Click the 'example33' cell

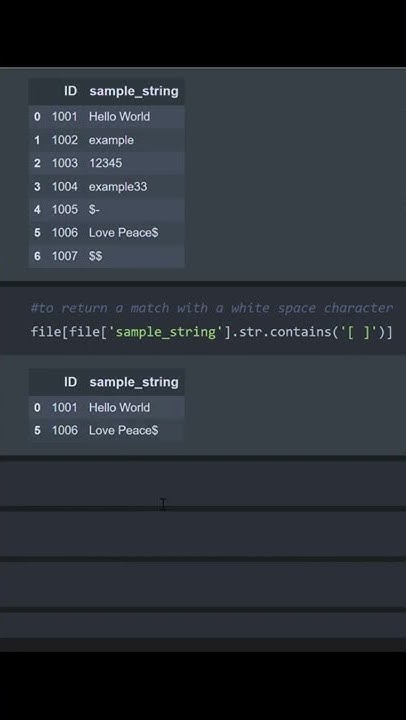coord(118,186)
